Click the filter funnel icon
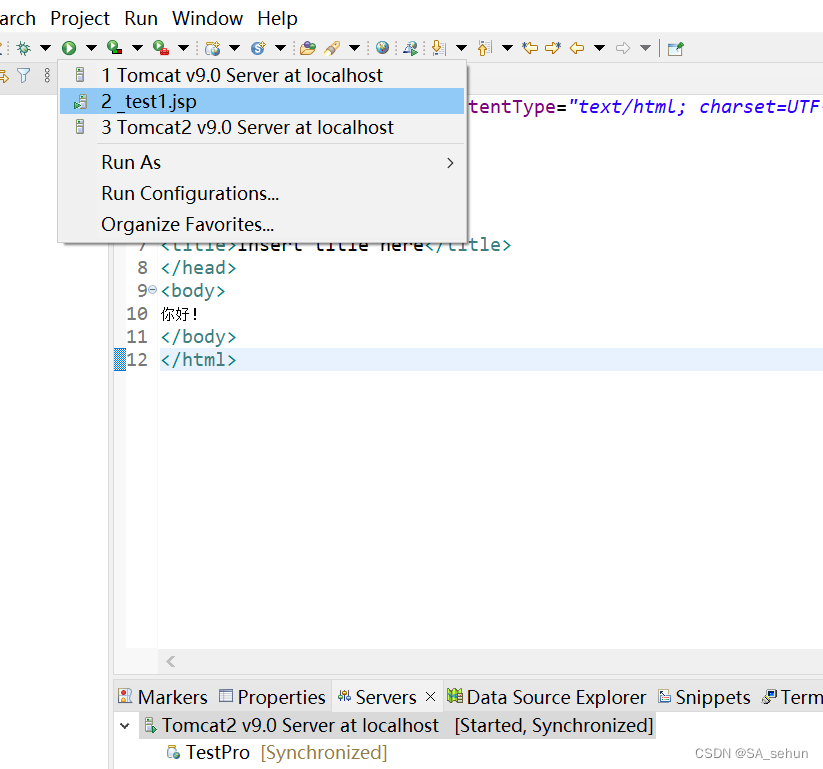This screenshot has height=769, width=823. [x=24, y=75]
